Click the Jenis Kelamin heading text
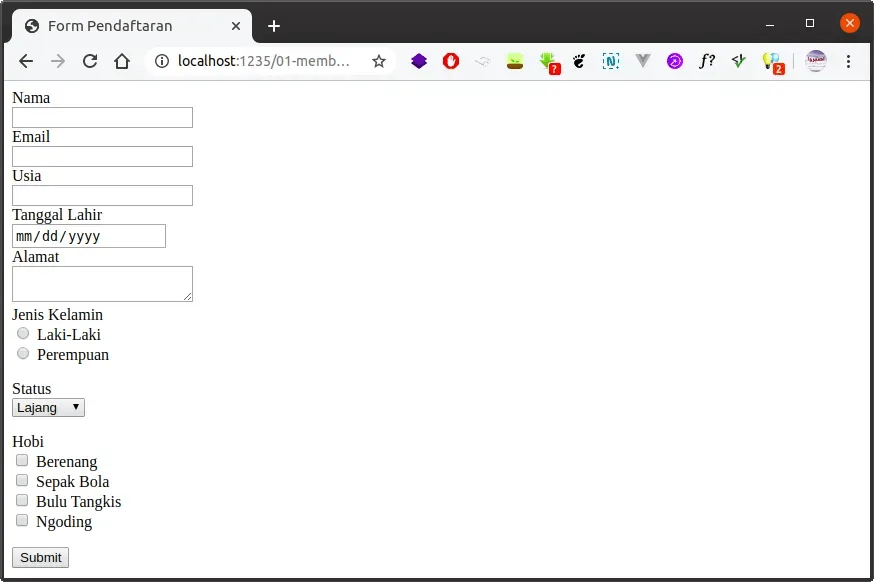Viewport: 874px width, 582px height. pos(57,315)
